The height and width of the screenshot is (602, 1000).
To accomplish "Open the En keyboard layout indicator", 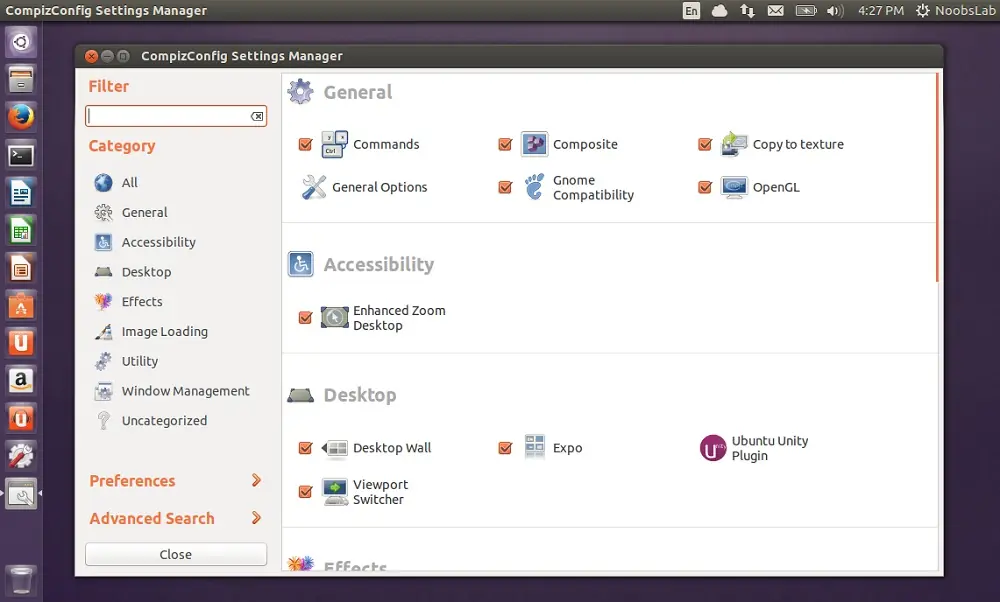I will (691, 11).
